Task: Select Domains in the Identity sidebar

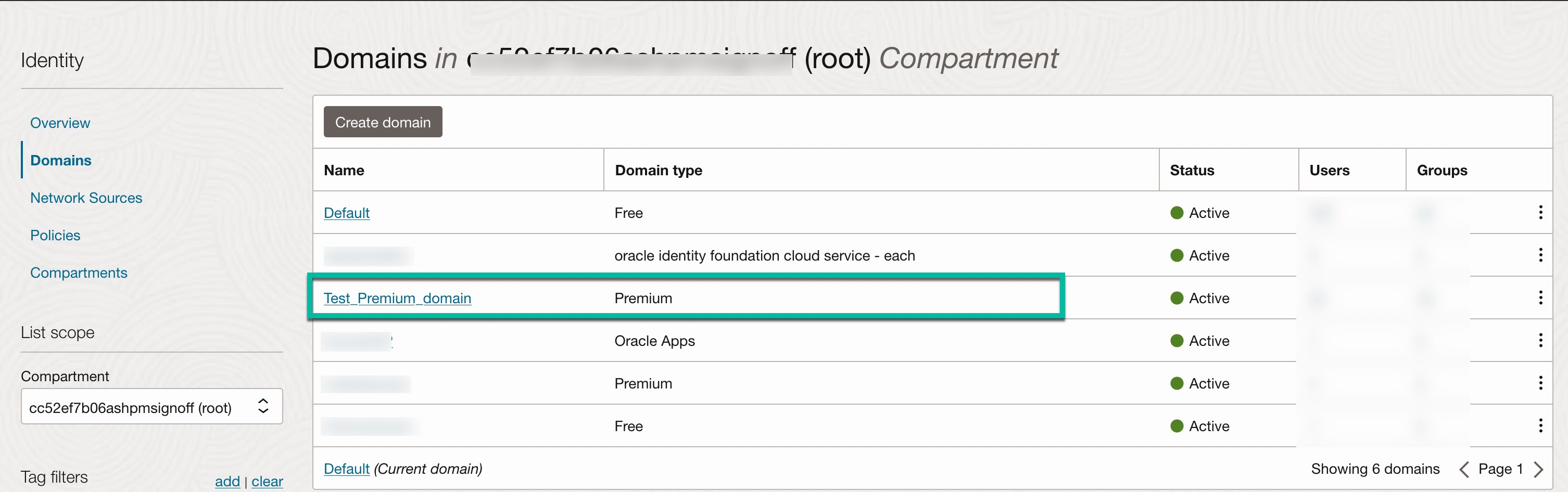Action: (61, 160)
